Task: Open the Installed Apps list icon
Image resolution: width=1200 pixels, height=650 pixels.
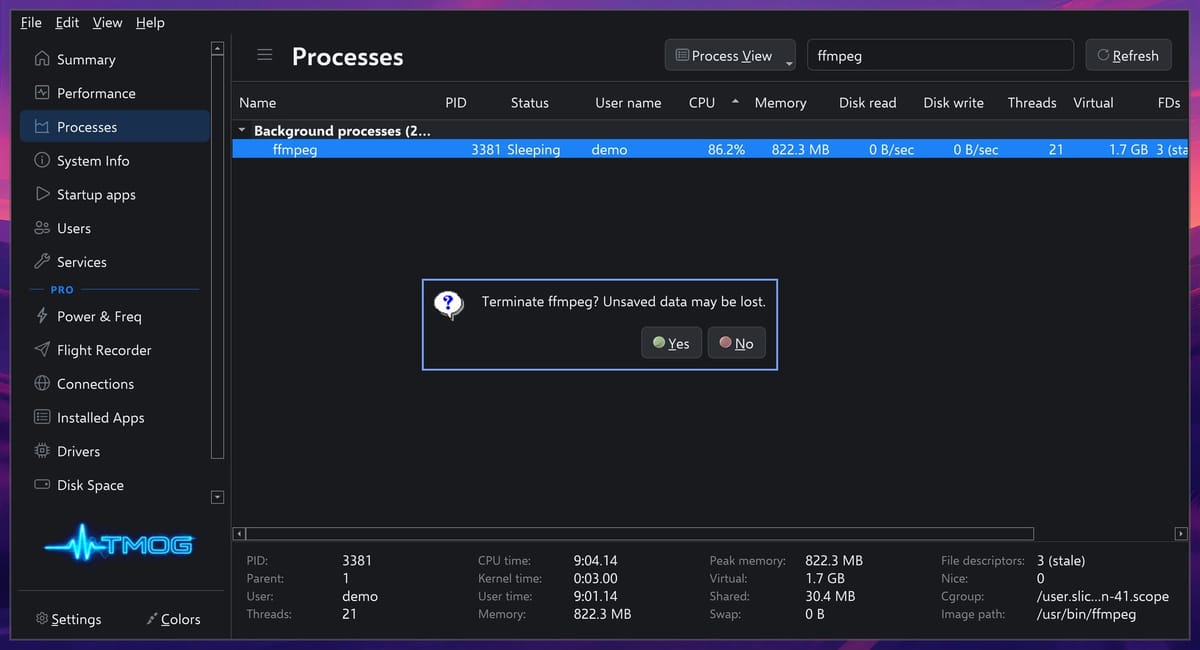Action: click(41, 417)
